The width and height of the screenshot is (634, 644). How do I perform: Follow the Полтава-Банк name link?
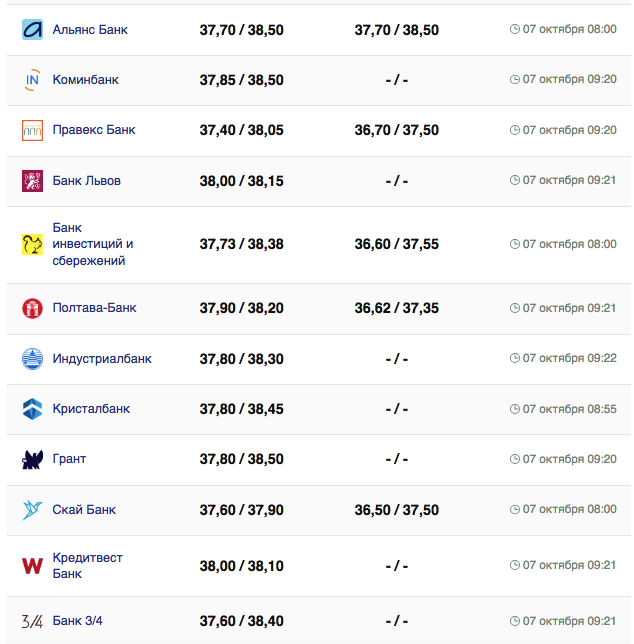tap(94, 308)
